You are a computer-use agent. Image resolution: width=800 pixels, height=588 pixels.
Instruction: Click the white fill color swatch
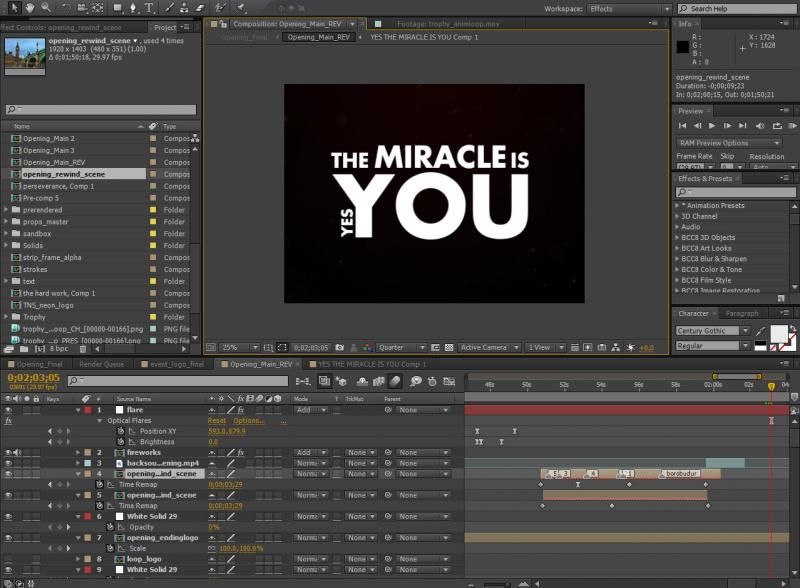(x=779, y=334)
